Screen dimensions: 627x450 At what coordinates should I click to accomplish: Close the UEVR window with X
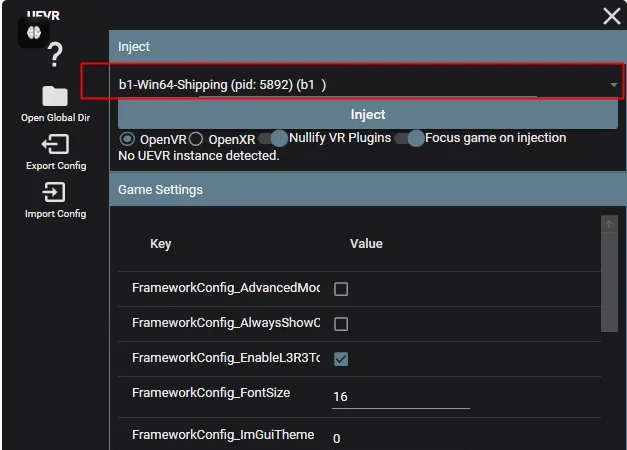pyautogui.click(x=611, y=16)
